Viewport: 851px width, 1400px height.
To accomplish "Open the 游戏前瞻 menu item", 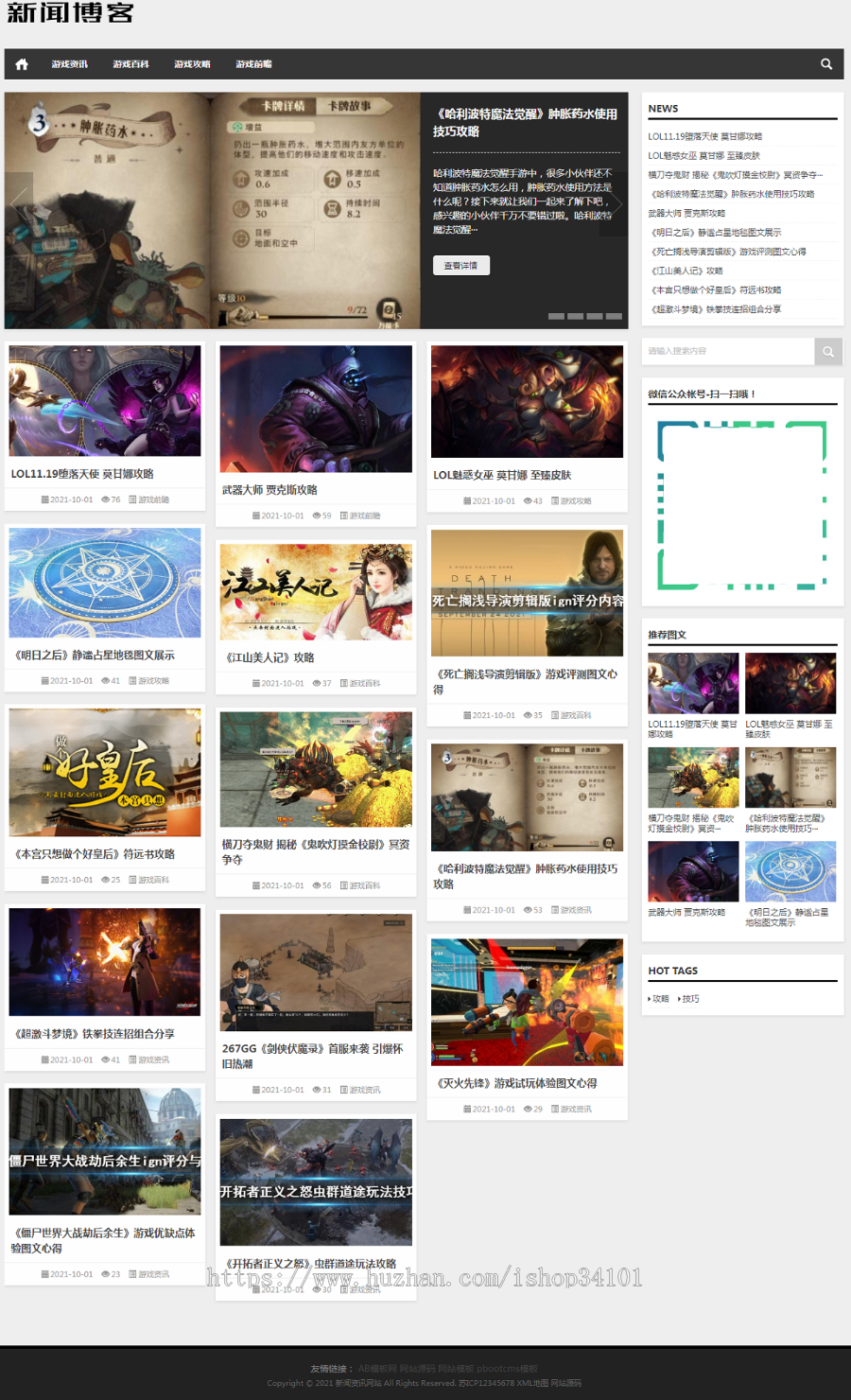I will (254, 64).
